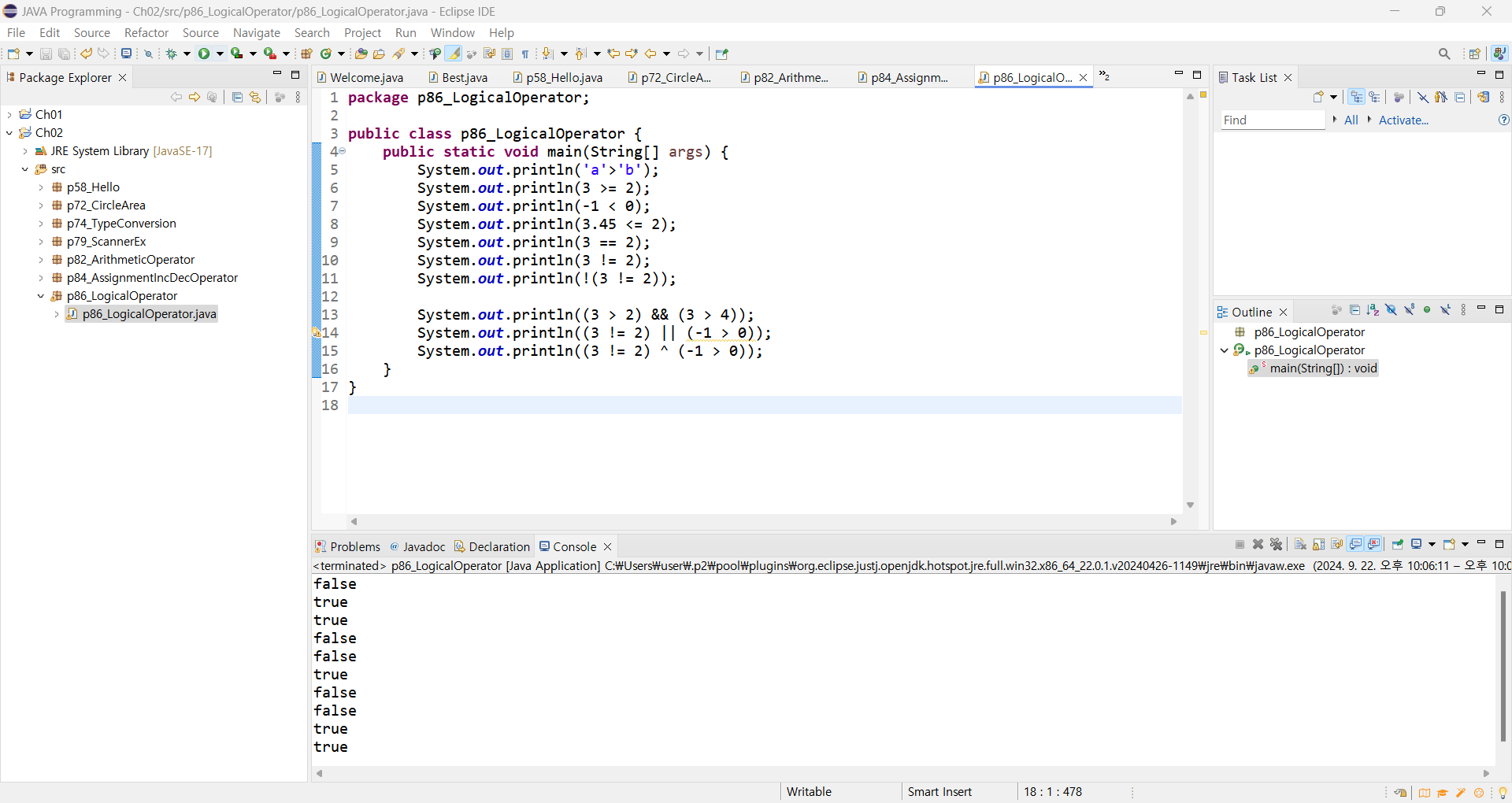Open the New file dropdown arrow in toolbar

click(29, 54)
